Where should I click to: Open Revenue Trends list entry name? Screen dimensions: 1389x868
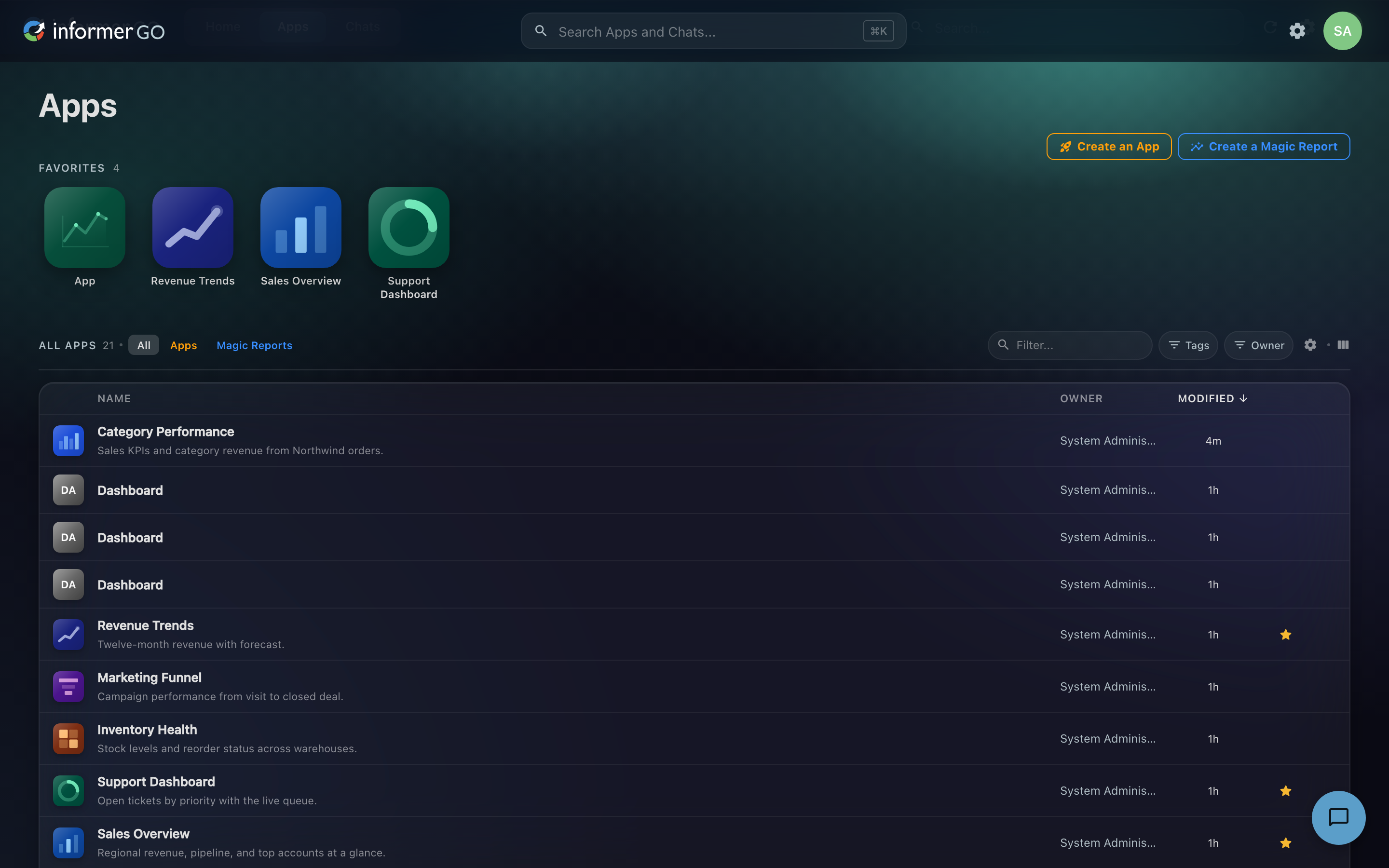point(146,626)
